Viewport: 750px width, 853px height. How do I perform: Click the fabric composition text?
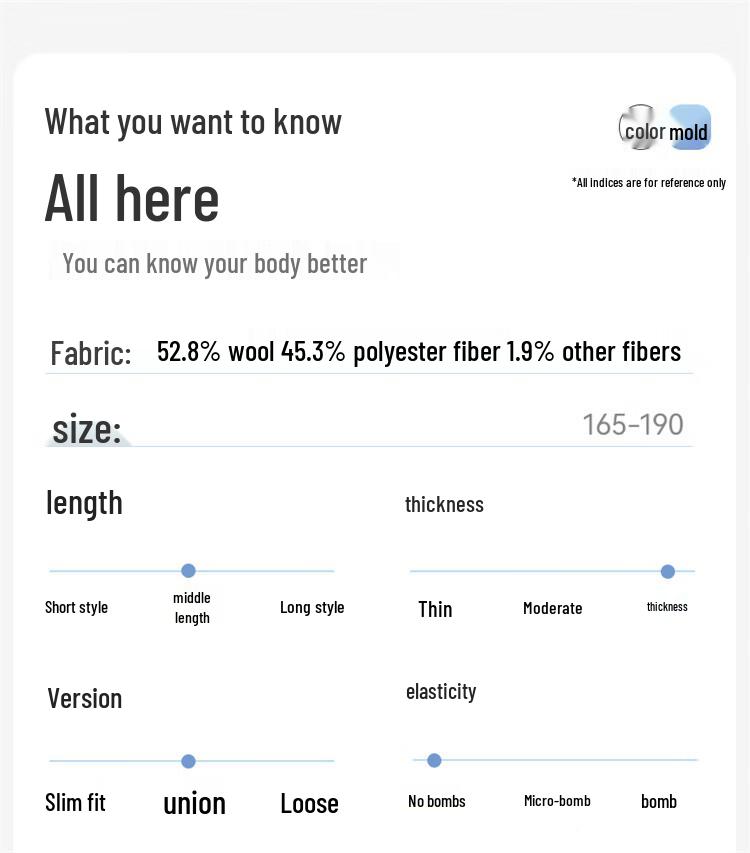(418, 351)
